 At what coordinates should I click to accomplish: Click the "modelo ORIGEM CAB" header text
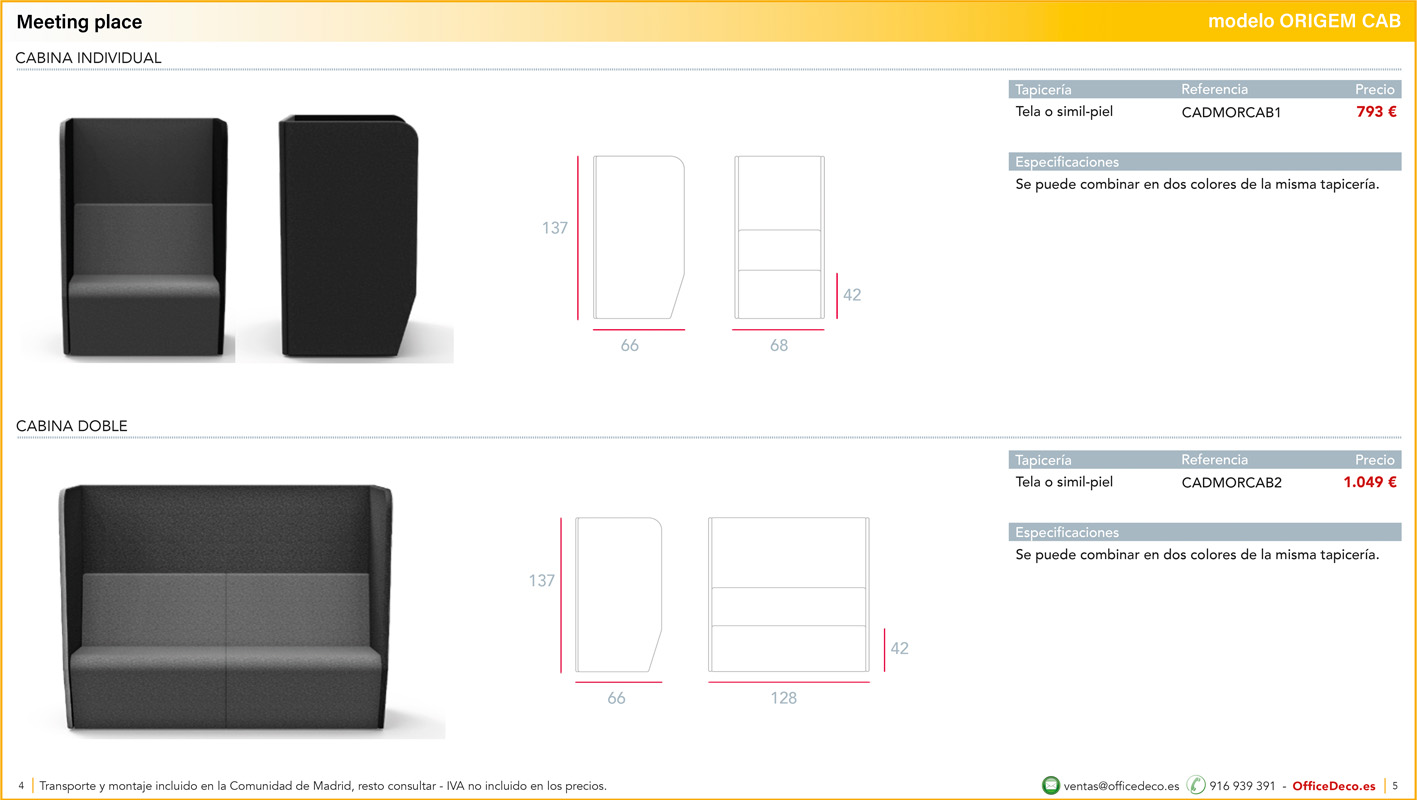click(1305, 22)
